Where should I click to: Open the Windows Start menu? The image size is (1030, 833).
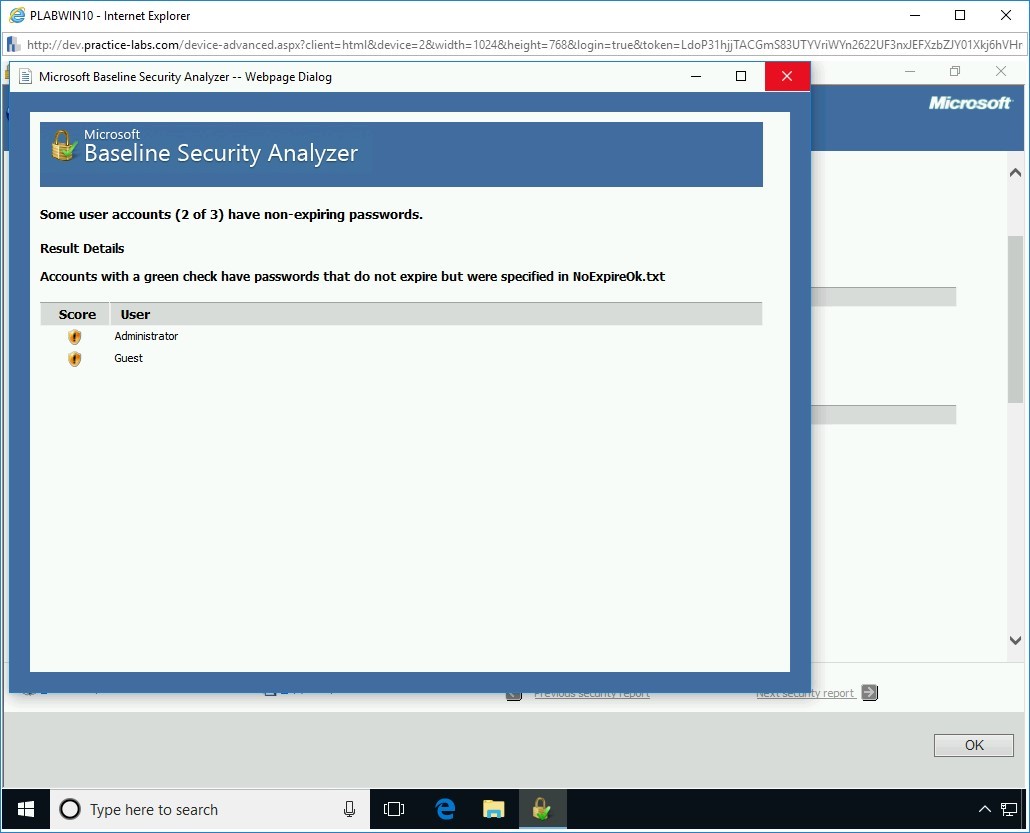coord(26,809)
